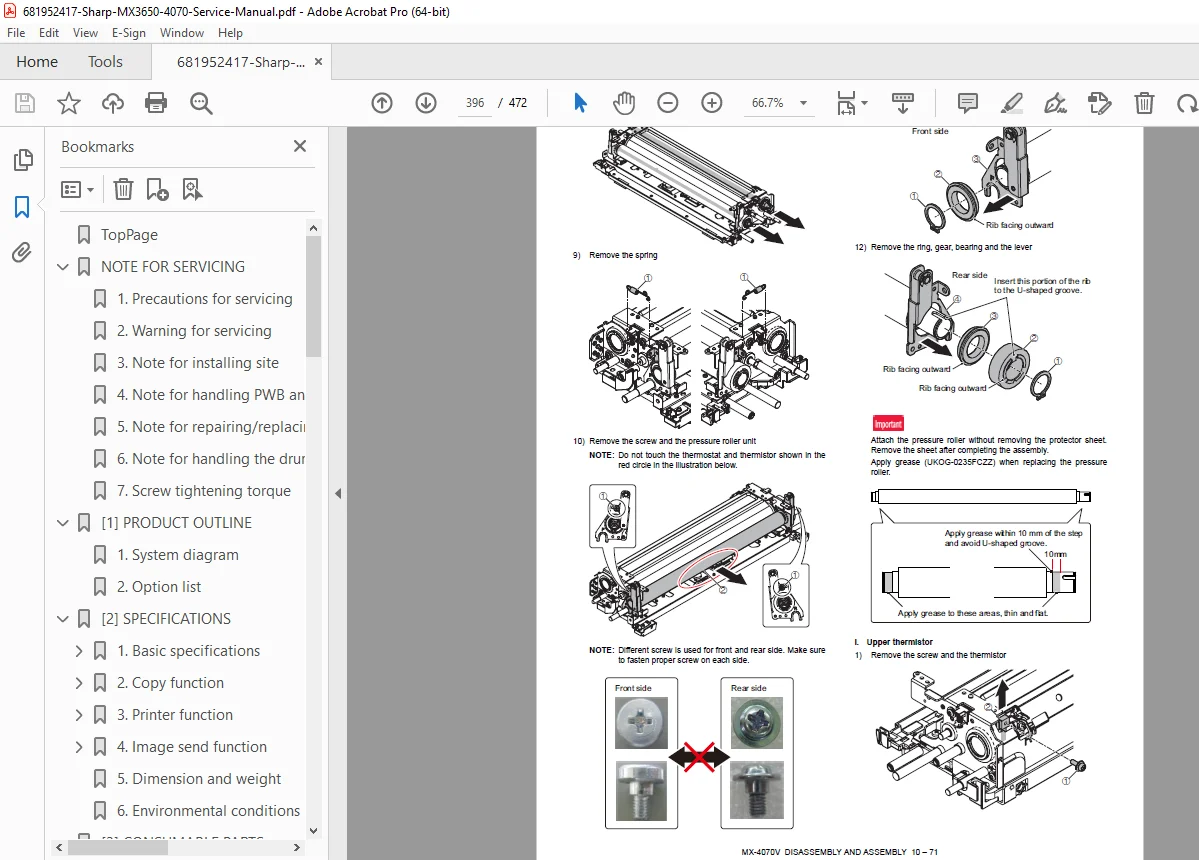Jump to 5. Dimension and weight bookmark
The width and height of the screenshot is (1199, 860).
[x=199, y=779]
